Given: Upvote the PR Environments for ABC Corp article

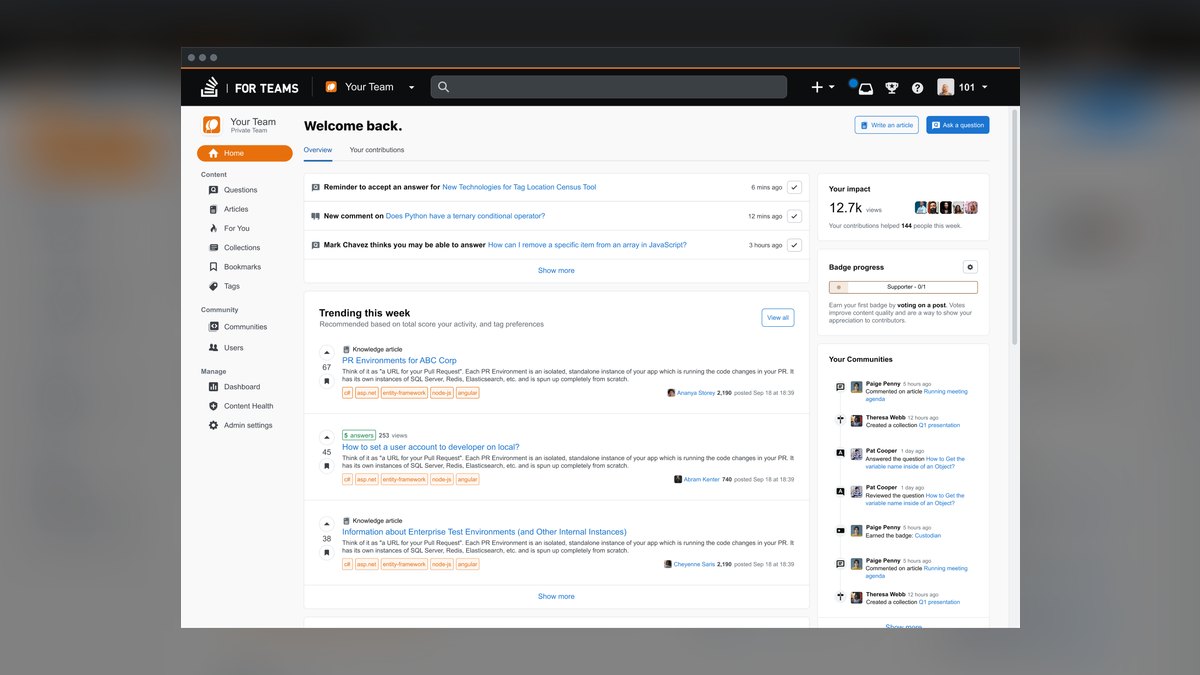Looking at the screenshot, I should (326, 352).
